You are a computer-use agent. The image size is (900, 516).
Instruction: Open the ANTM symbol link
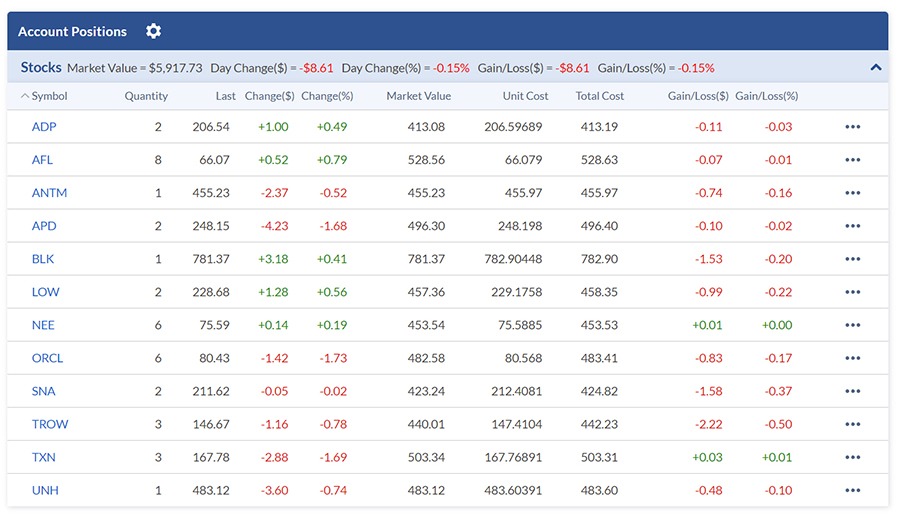pyautogui.click(x=49, y=193)
